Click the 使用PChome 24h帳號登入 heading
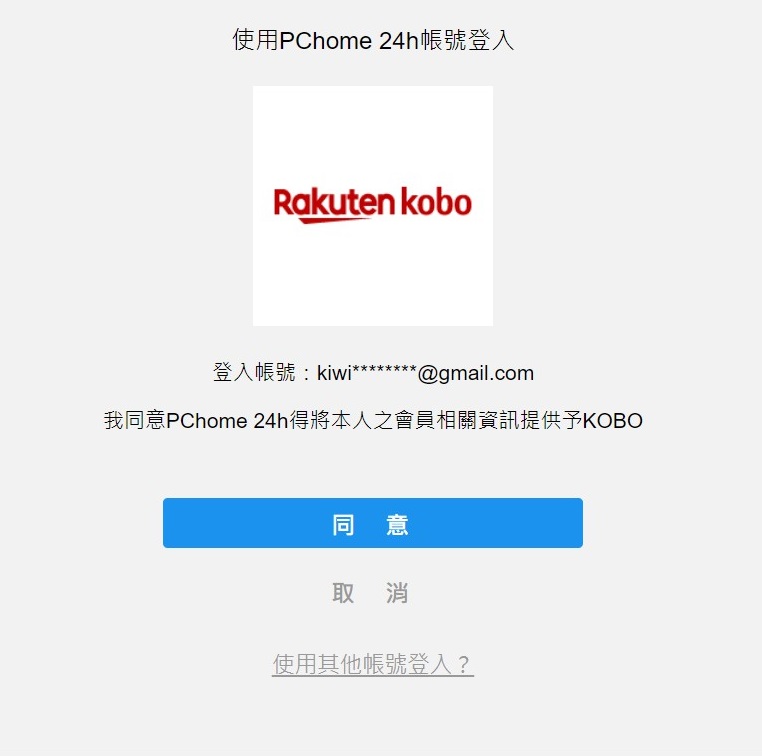Image resolution: width=762 pixels, height=756 pixels. click(373, 40)
